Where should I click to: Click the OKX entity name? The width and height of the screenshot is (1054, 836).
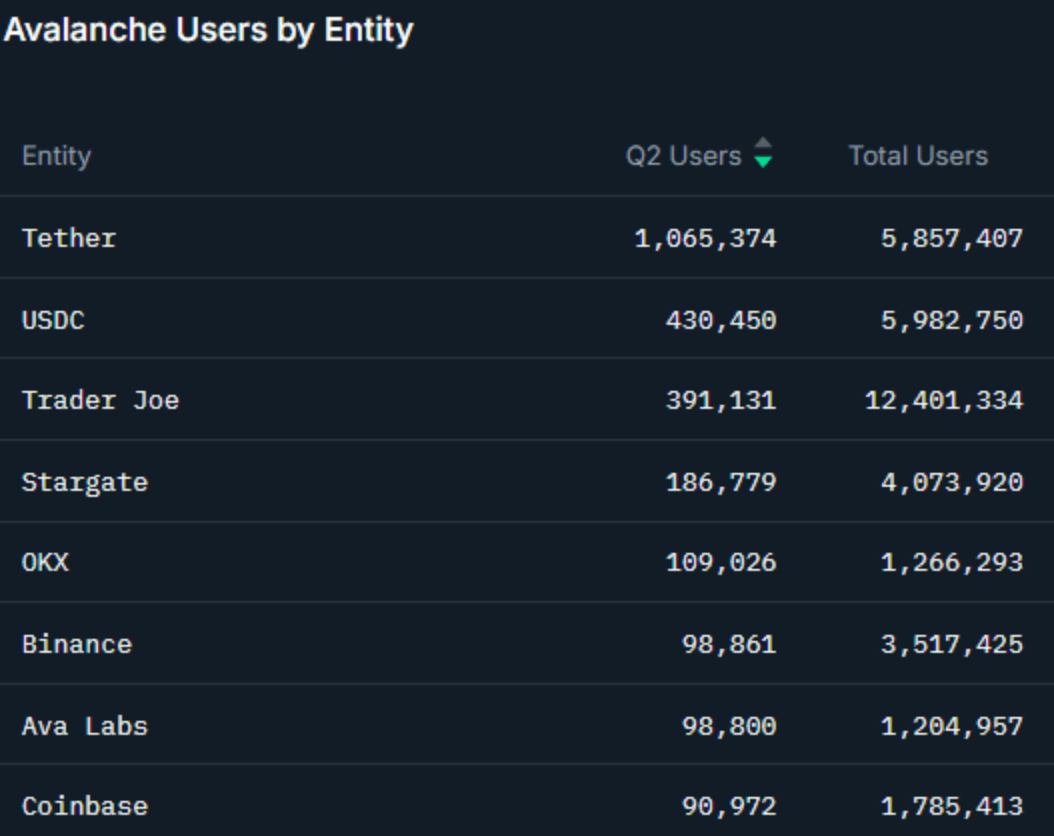(x=45, y=563)
